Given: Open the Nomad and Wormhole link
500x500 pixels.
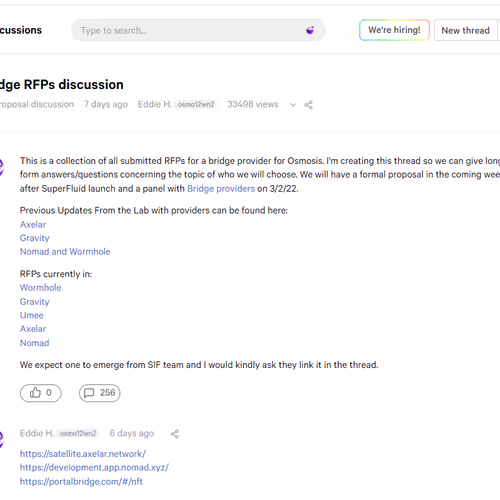Looking at the screenshot, I should pos(65,252).
